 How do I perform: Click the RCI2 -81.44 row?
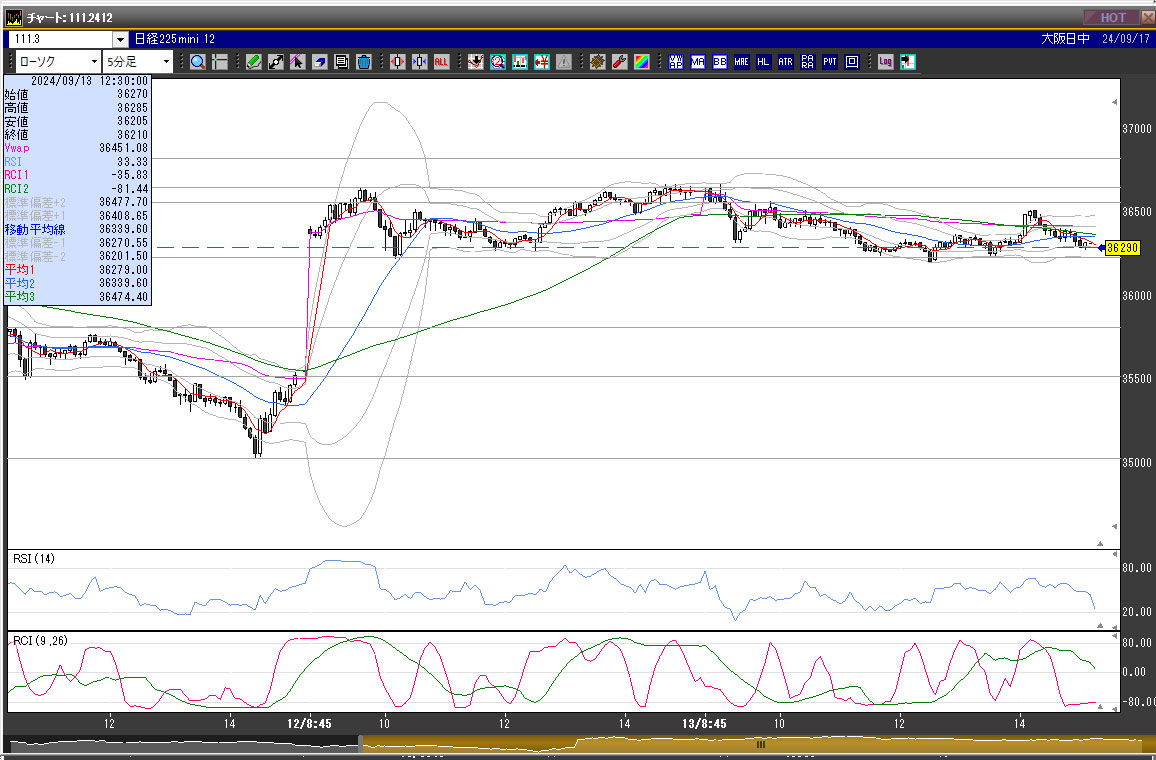(x=77, y=189)
